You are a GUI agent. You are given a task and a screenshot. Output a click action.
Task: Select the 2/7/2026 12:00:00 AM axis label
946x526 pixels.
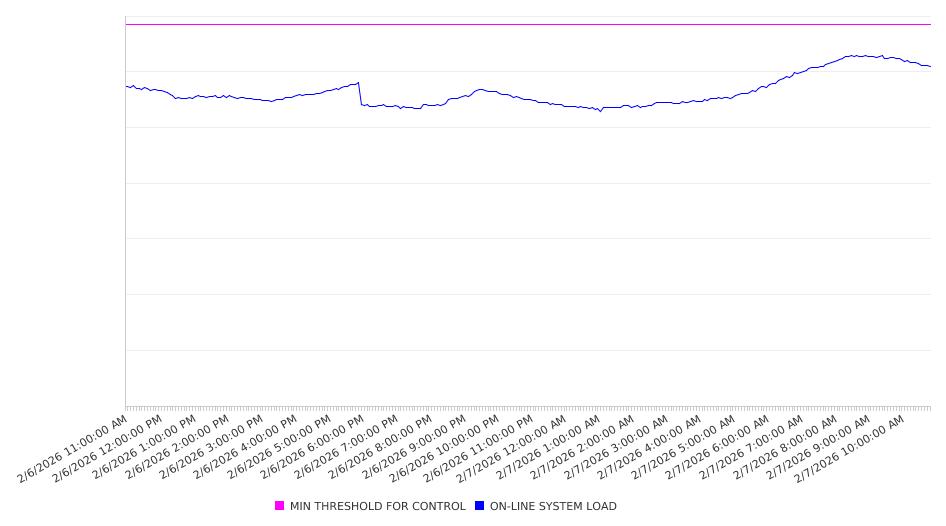pos(513,448)
